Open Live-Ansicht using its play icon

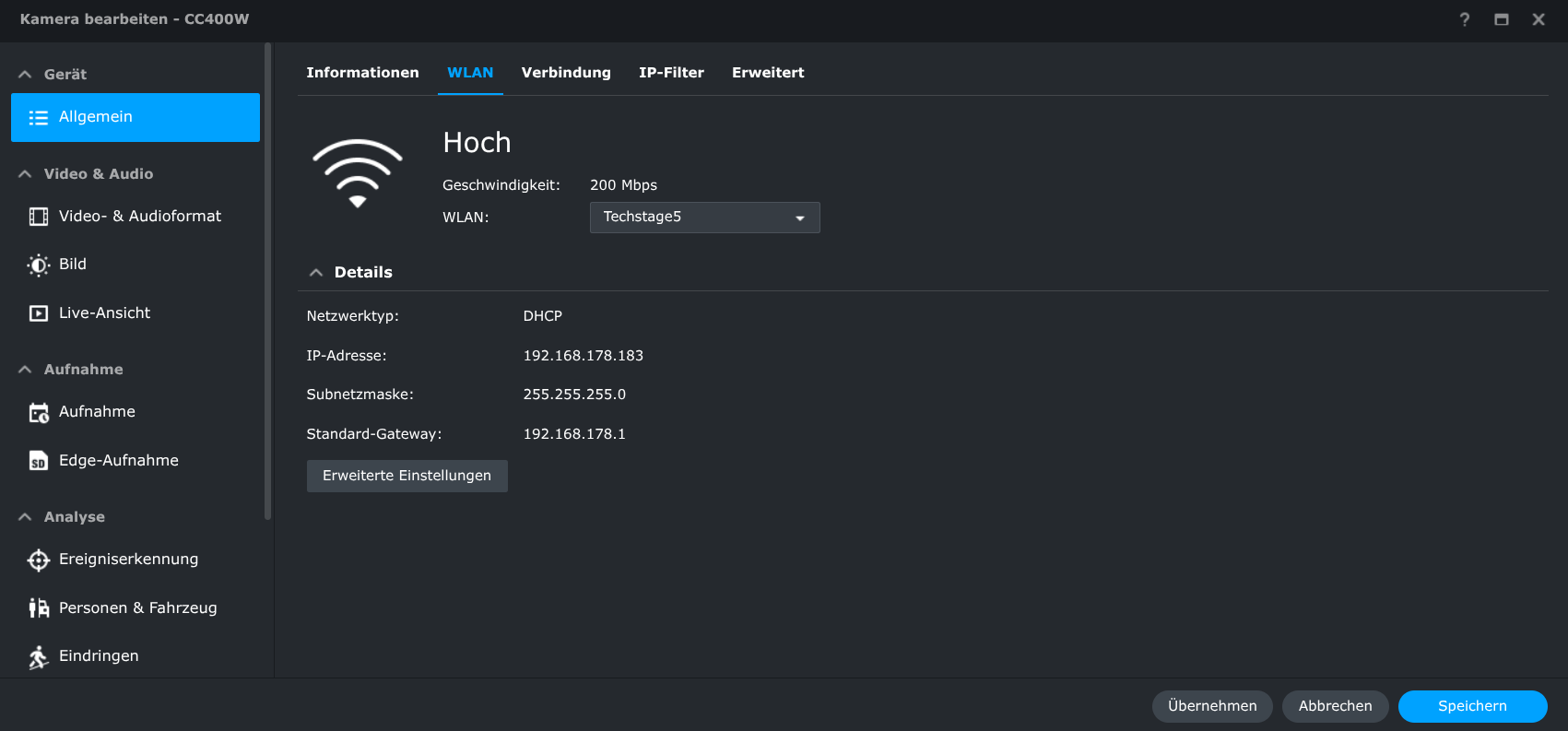coord(38,313)
